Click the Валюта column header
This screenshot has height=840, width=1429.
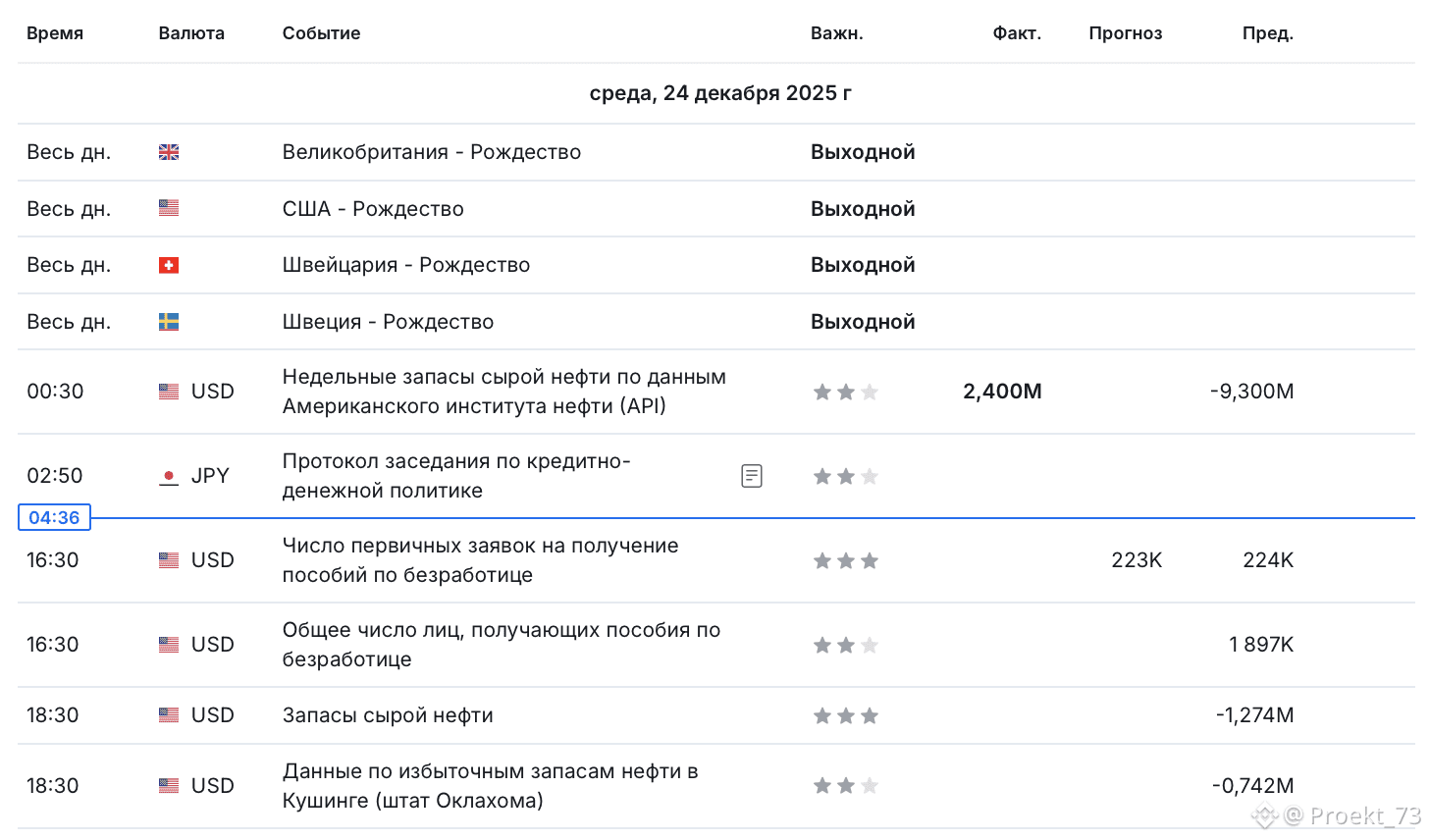[x=191, y=33]
